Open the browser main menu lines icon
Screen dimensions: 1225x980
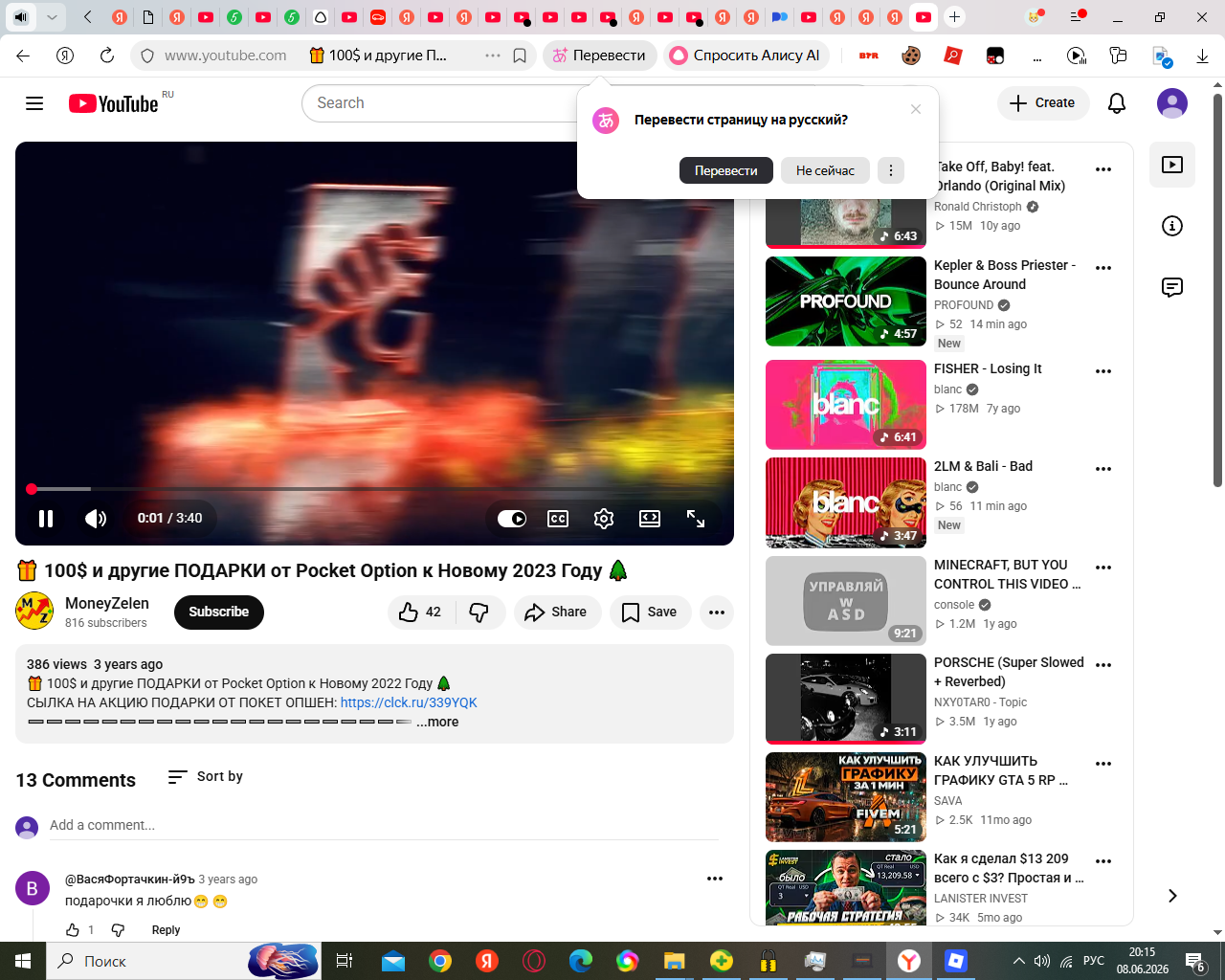[1077, 17]
